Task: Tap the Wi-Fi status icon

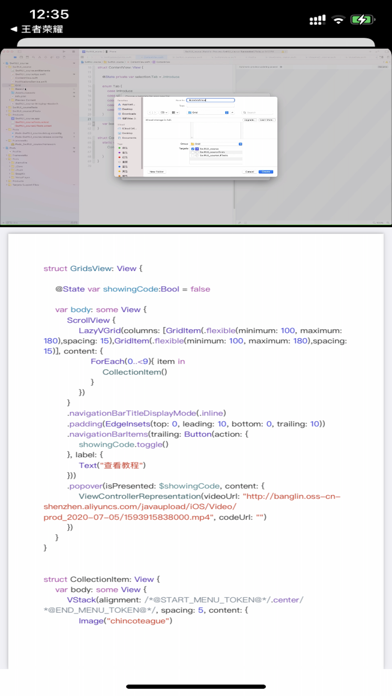Action: 338,20
